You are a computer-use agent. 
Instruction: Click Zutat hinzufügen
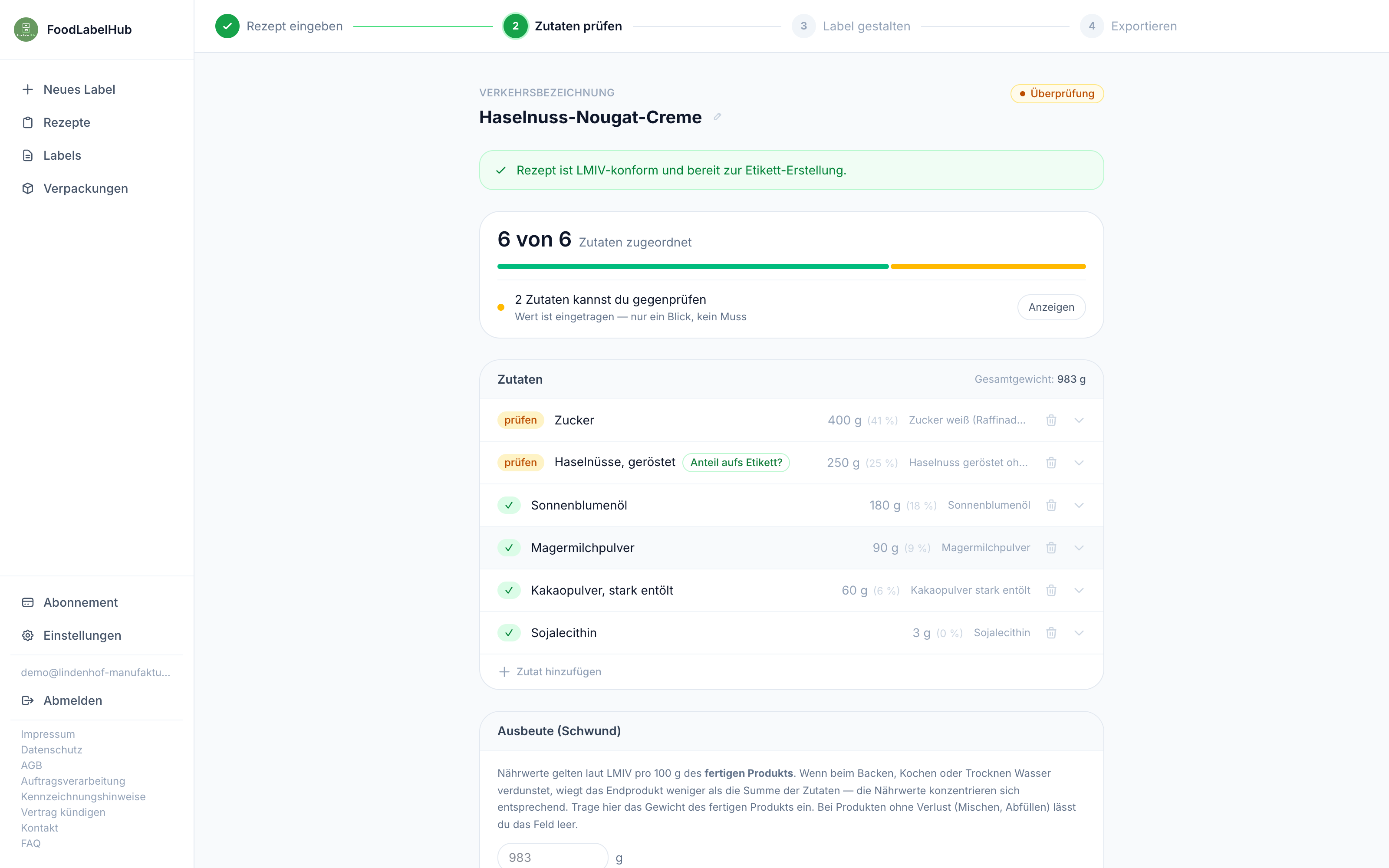coord(550,672)
